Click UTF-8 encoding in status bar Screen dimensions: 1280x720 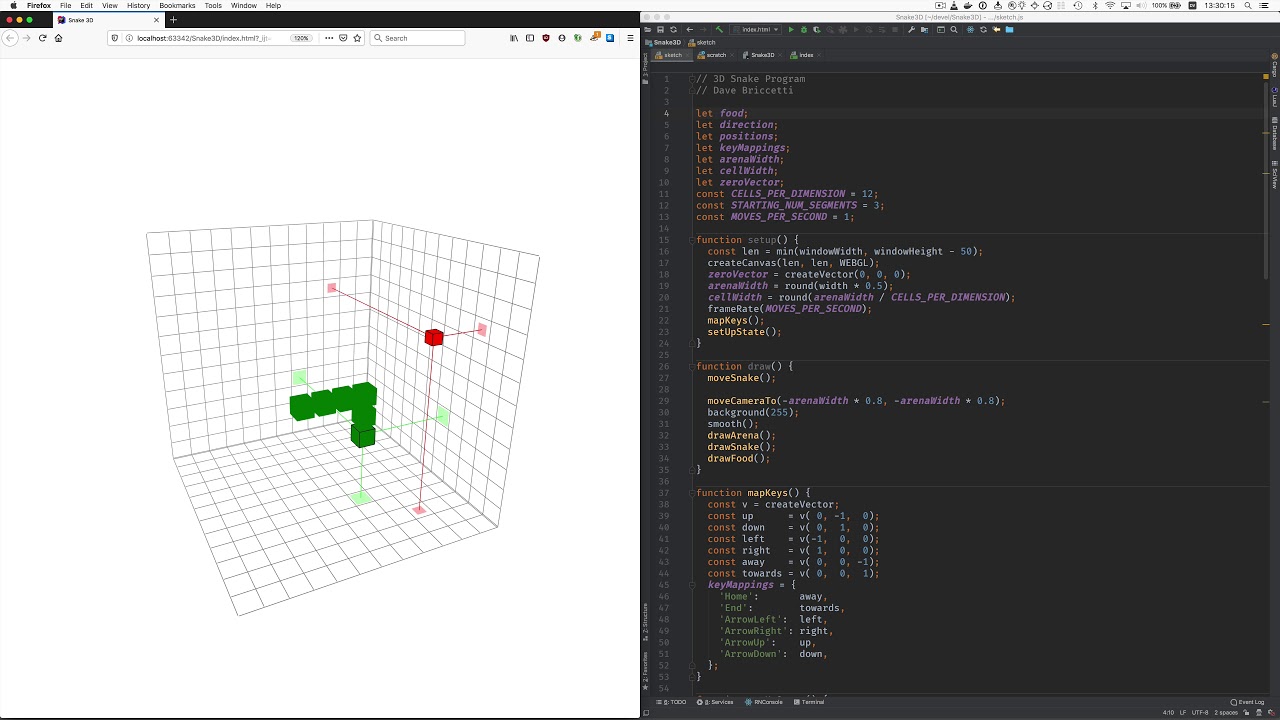(1200, 713)
